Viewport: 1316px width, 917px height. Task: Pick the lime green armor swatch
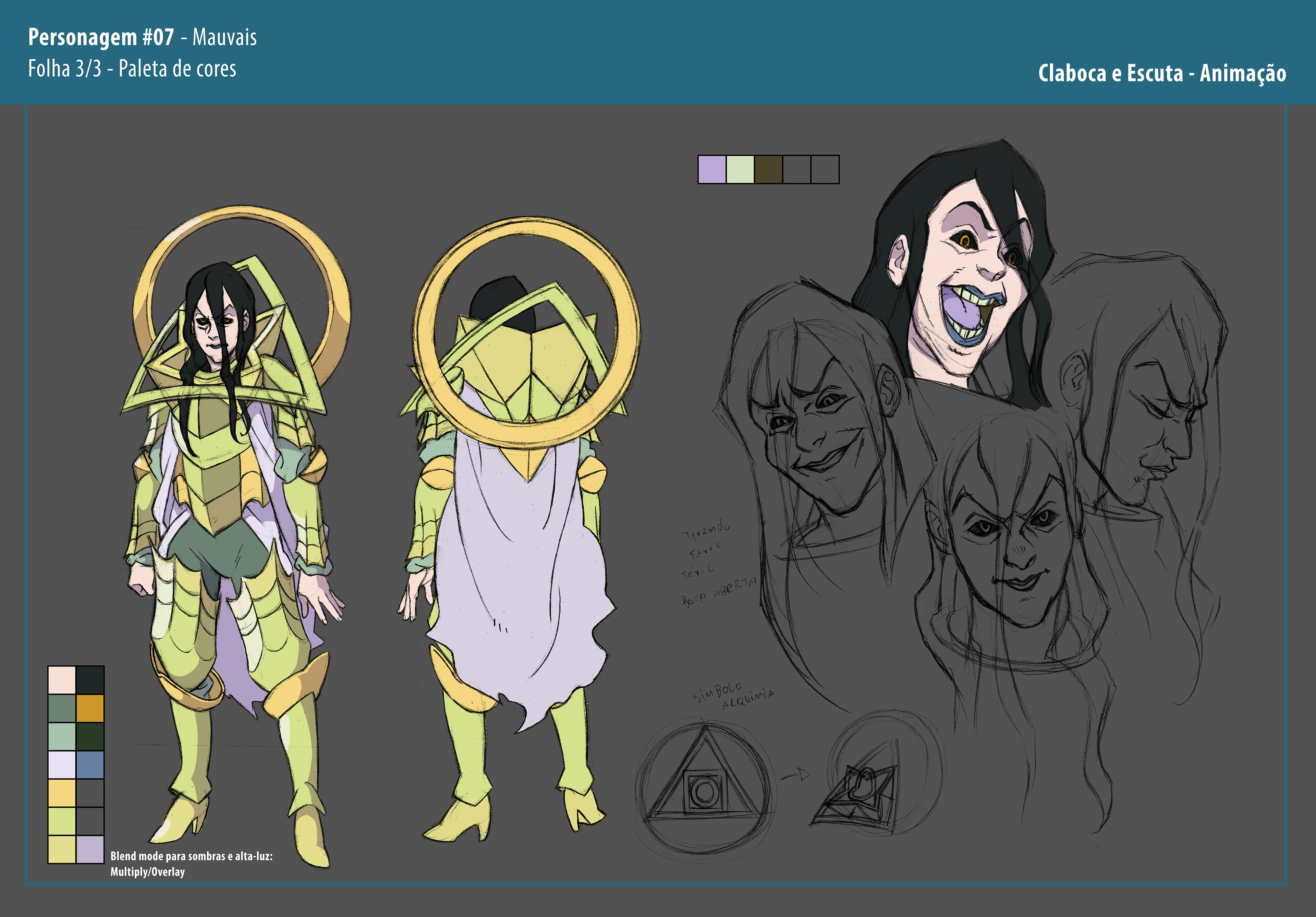click(62, 821)
